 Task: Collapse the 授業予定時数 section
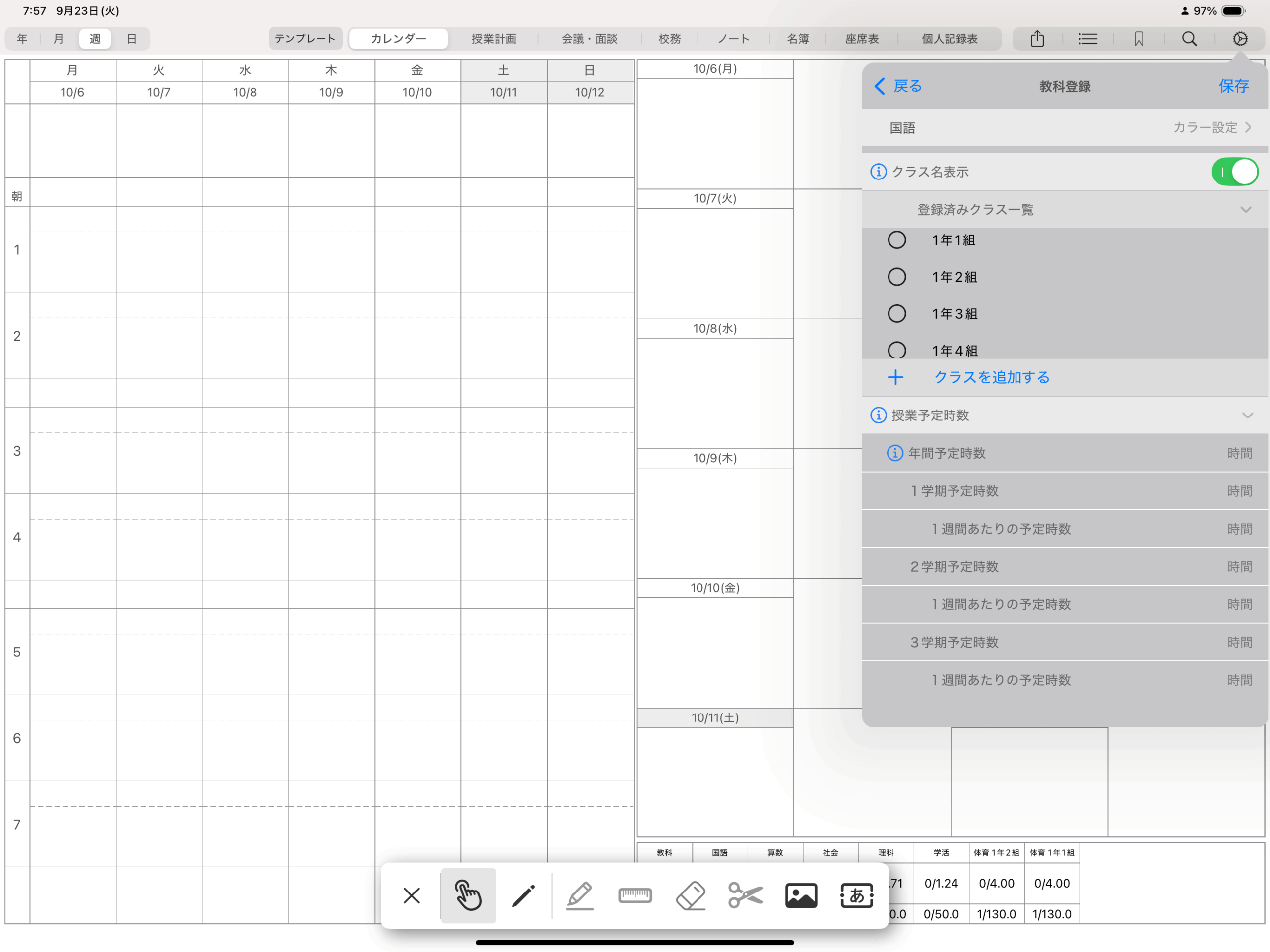point(1247,416)
